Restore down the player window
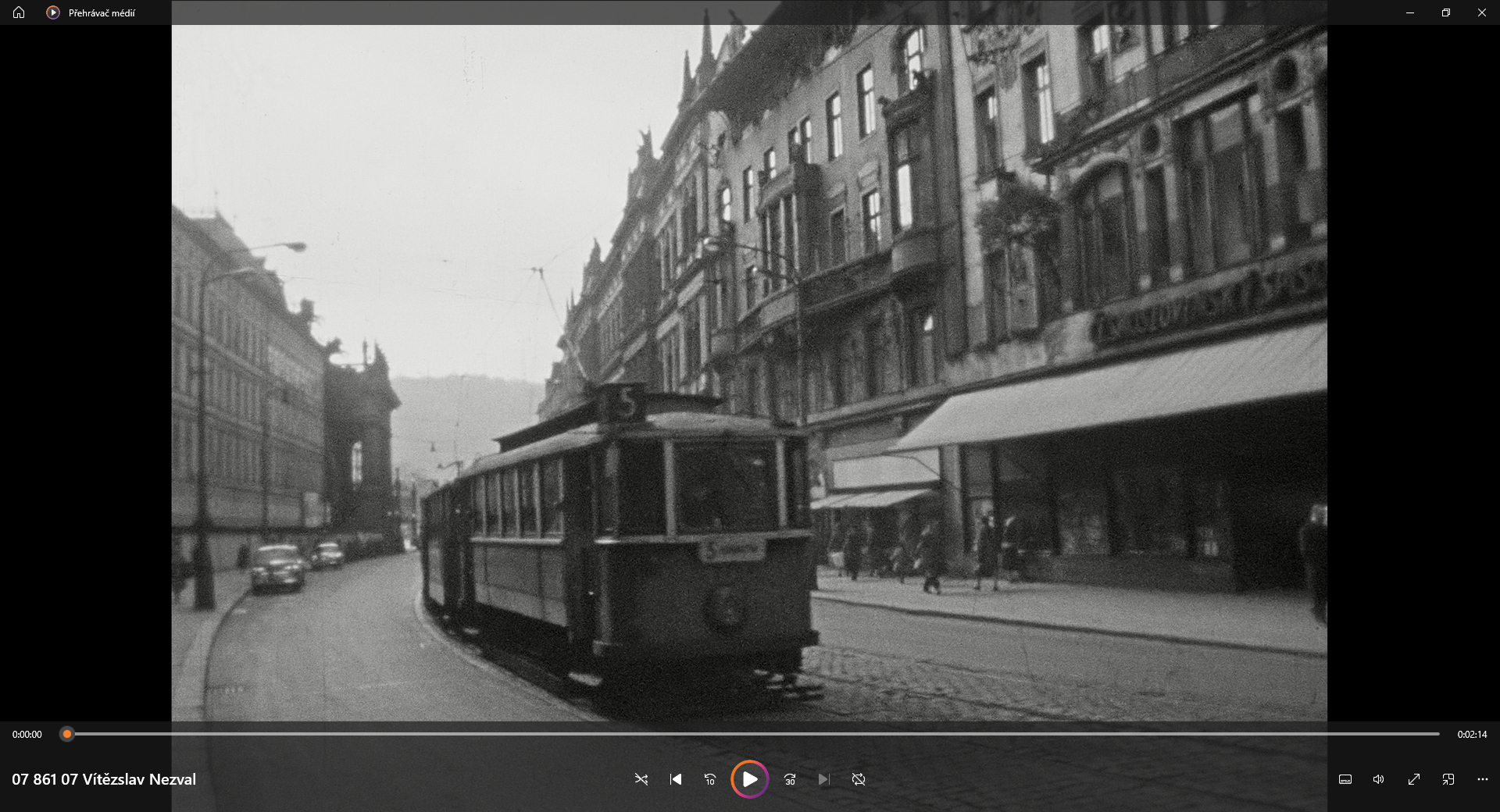Viewport: 1500px width, 812px height. click(x=1446, y=12)
